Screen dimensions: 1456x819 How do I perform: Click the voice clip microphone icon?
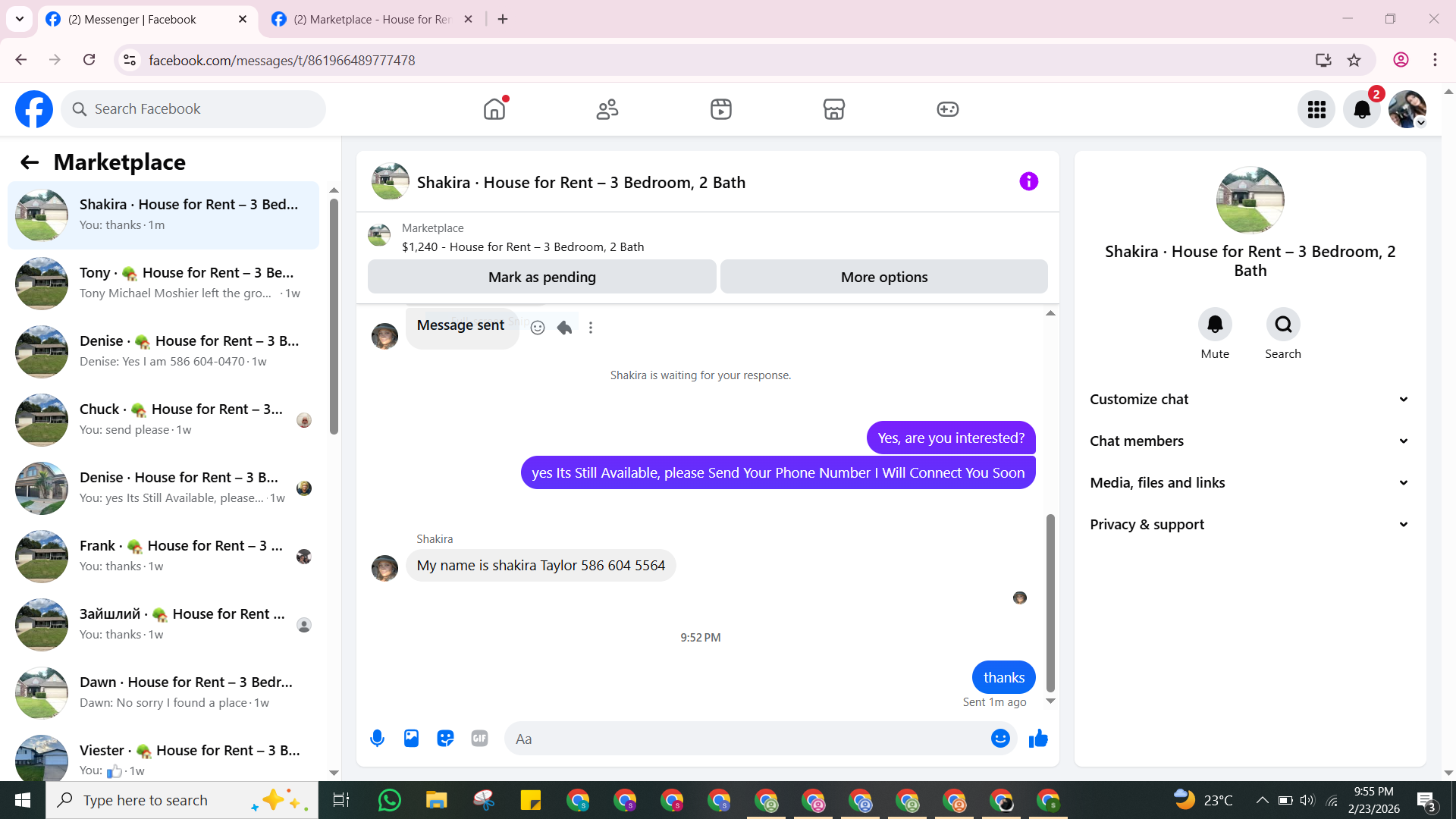tap(377, 739)
